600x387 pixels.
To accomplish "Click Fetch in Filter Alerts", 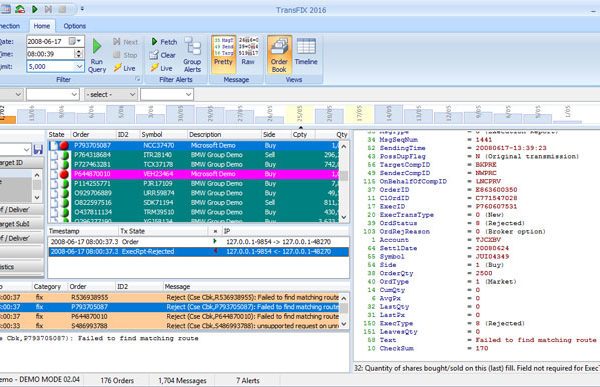I will pyautogui.click(x=165, y=42).
